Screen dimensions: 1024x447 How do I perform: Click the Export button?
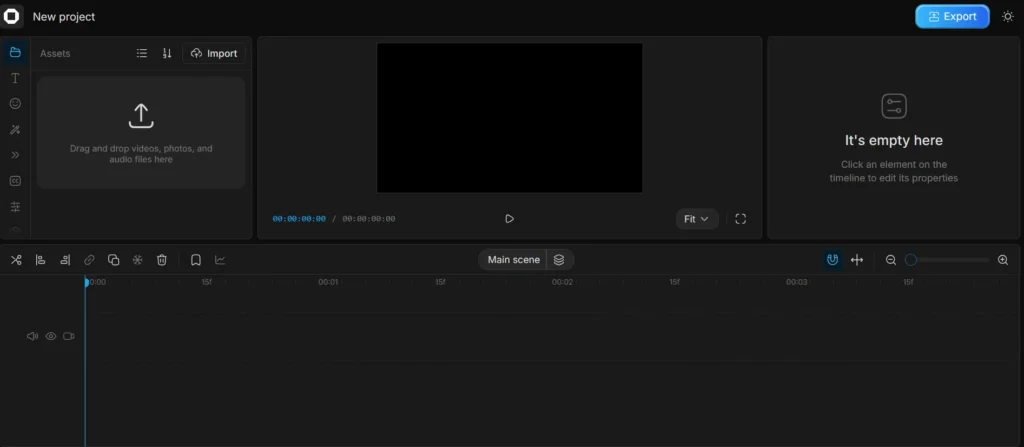(952, 16)
